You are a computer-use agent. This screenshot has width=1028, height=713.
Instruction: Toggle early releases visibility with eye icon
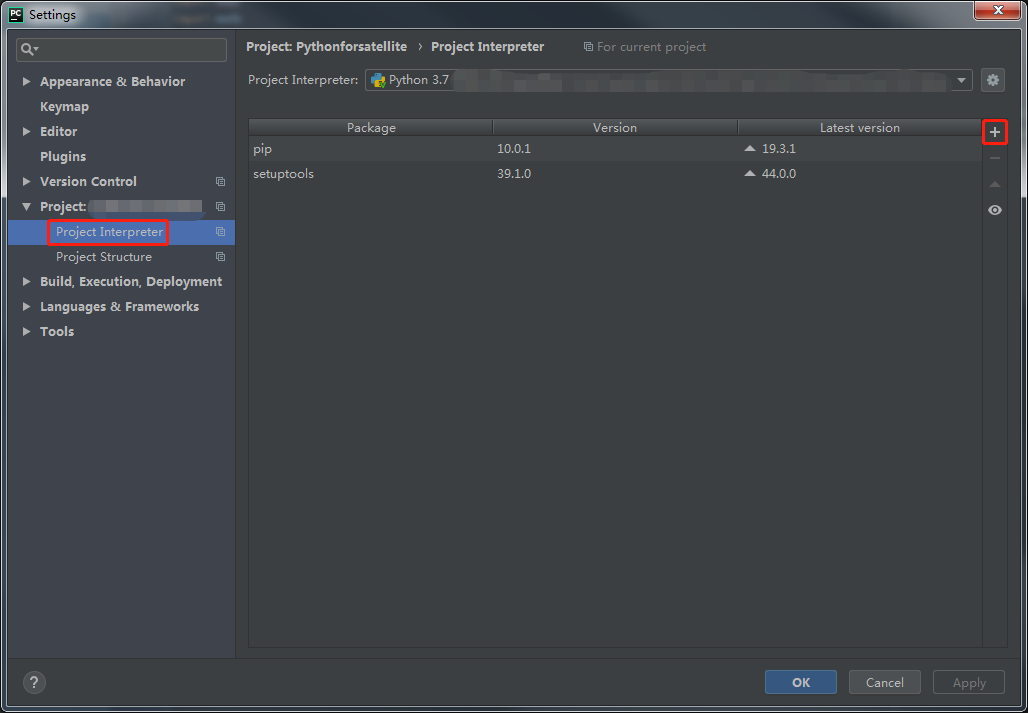tap(994, 210)
